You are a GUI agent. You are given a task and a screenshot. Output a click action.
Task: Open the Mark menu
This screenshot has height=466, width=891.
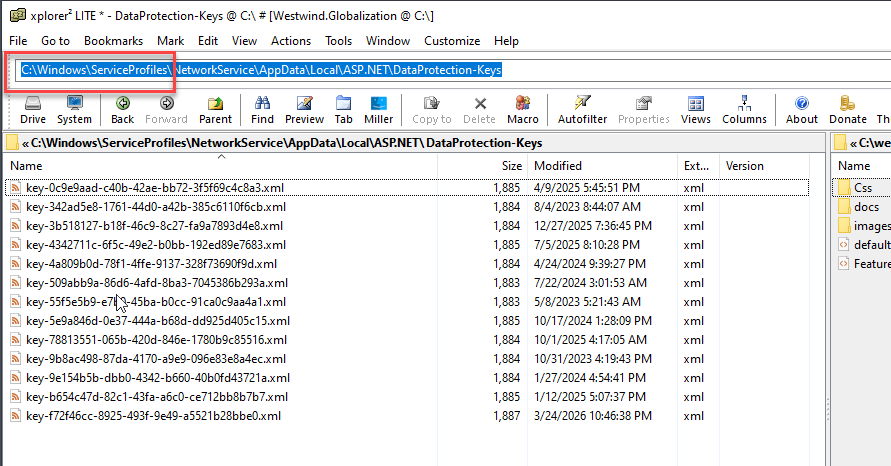point(170,41)
